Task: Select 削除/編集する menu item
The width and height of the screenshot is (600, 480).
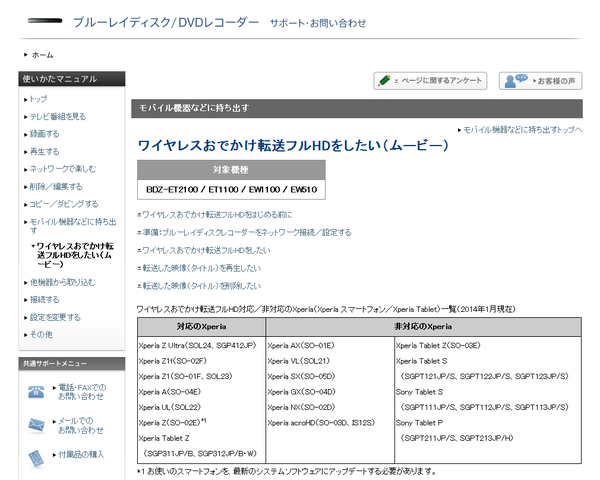Action: pyautogui.click(x=56, y=186)
